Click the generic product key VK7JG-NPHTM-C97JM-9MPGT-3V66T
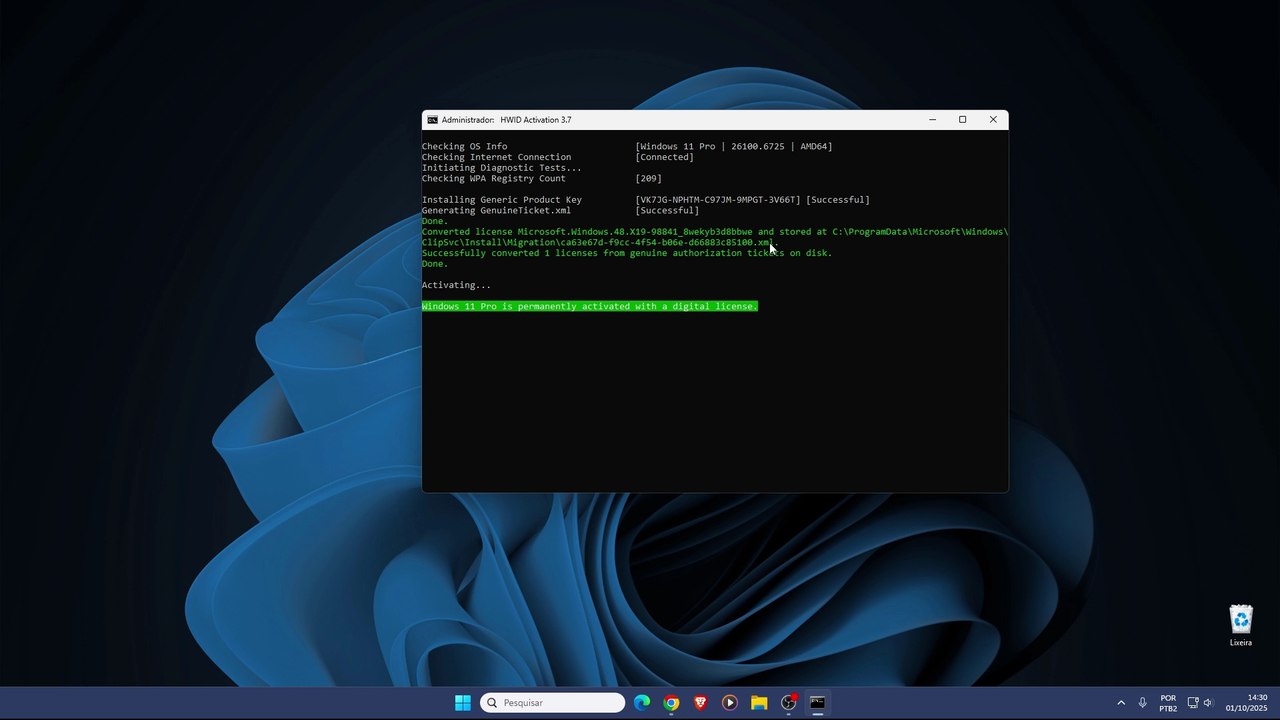 click(718, 200)
